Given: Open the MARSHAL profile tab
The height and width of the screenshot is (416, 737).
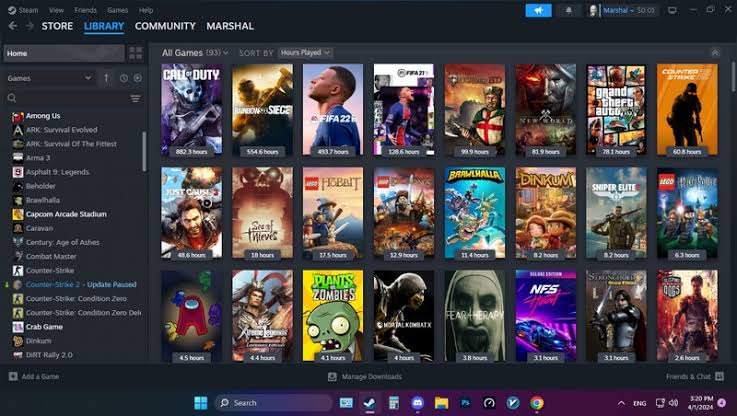Looking at the screenshot, I should (x=230, y=26).
